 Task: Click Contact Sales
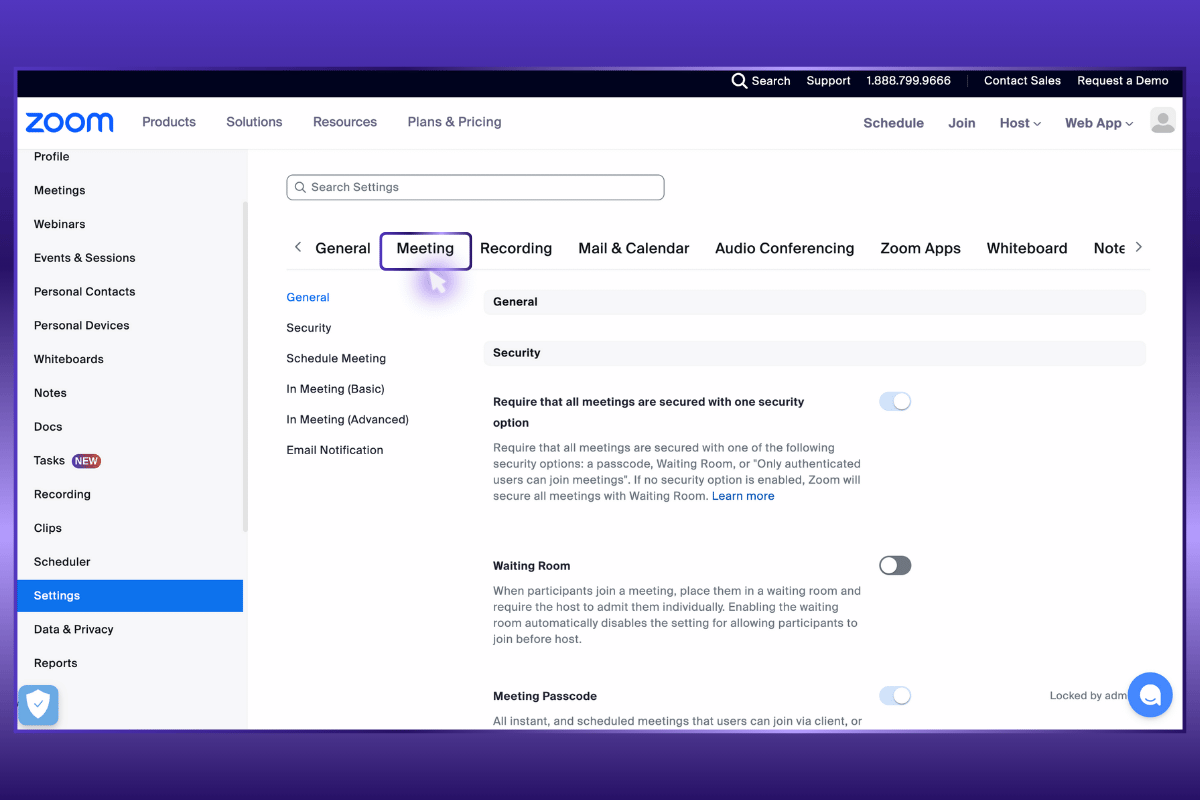pos(1022,81)
